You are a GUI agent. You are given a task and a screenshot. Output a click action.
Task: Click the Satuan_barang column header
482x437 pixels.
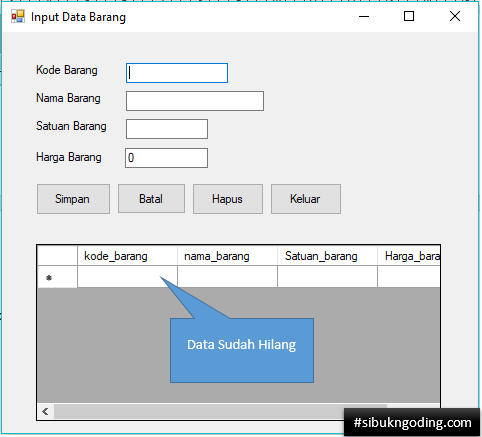[327, 256]
